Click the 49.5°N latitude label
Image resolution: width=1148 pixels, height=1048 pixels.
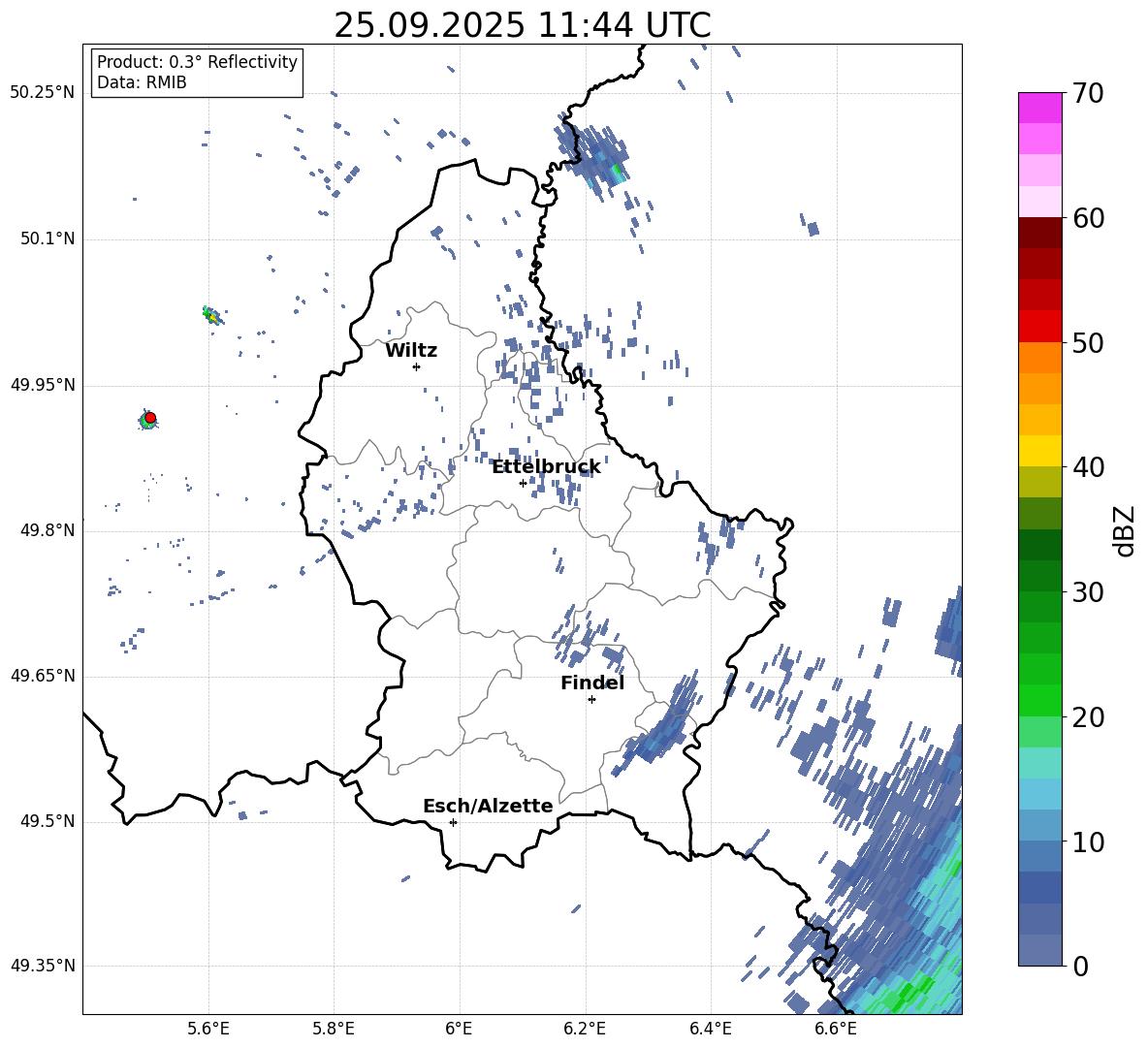pyautogui.click(x=48, y=821)
